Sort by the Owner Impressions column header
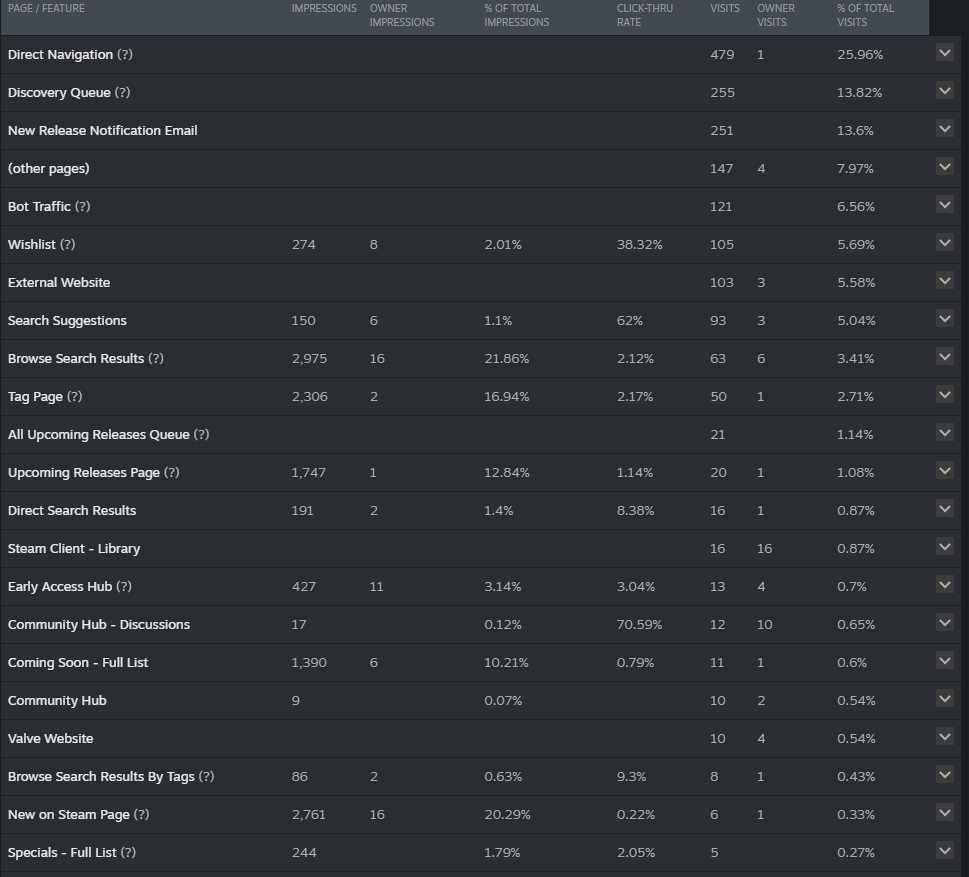 pos(402,15)
